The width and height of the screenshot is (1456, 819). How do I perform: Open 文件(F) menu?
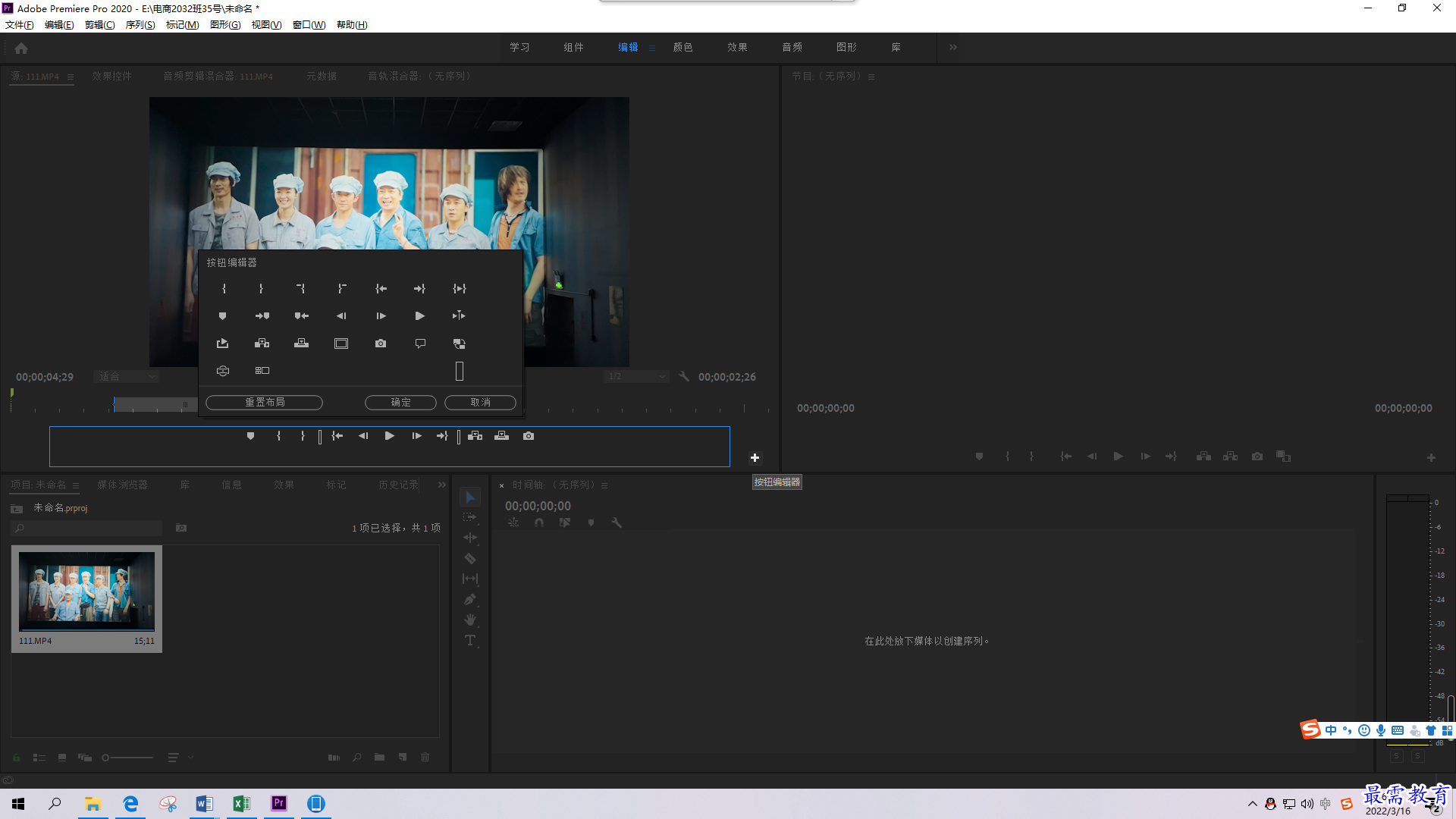coord(20,25)
